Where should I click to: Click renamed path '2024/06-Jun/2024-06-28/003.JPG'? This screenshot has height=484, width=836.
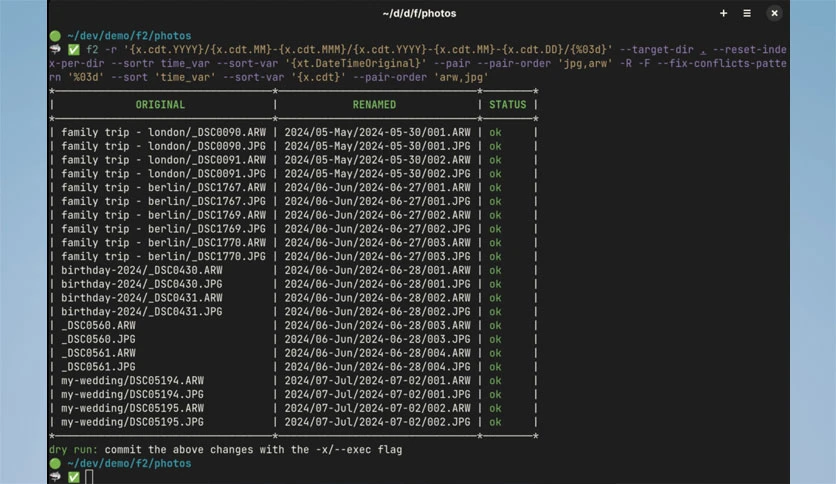pyautogui.click(x=377, y=340)
